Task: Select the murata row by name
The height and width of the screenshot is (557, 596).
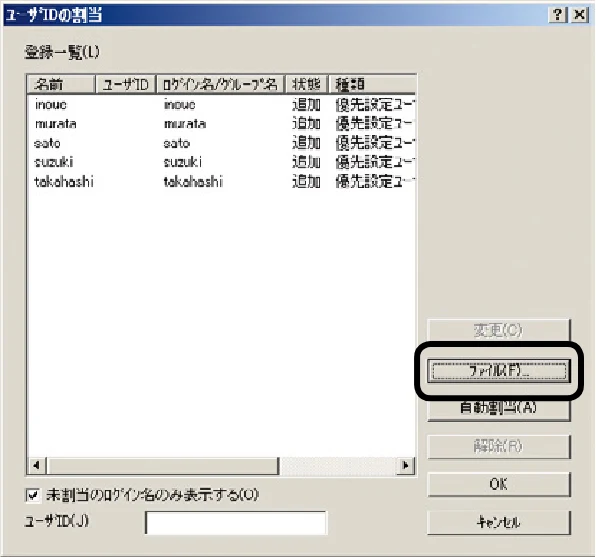Action: point(55,124)
